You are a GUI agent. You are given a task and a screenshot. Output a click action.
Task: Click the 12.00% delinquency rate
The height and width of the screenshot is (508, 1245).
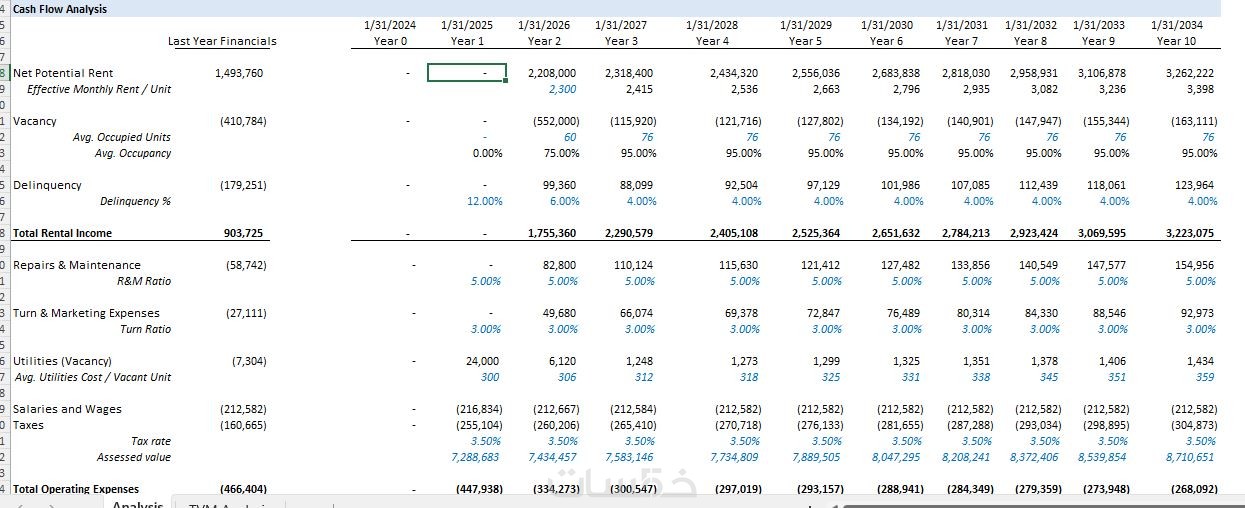(485, 201)
